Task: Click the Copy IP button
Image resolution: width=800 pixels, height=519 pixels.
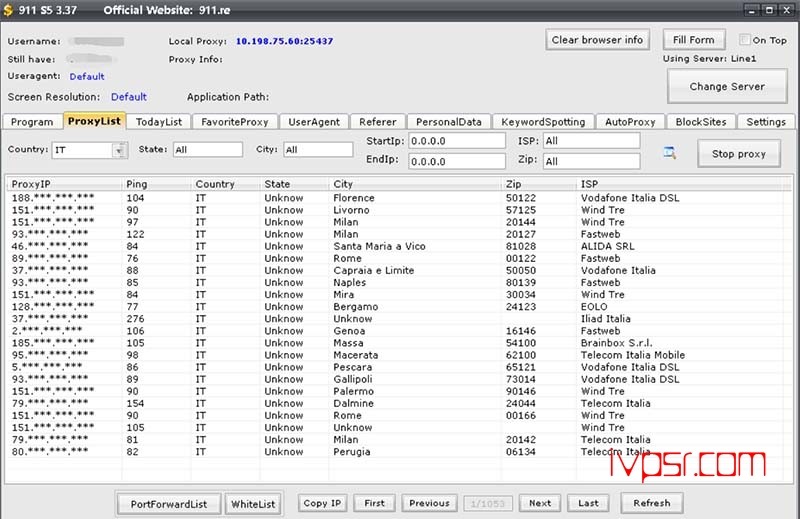Action: click(322, 503)
